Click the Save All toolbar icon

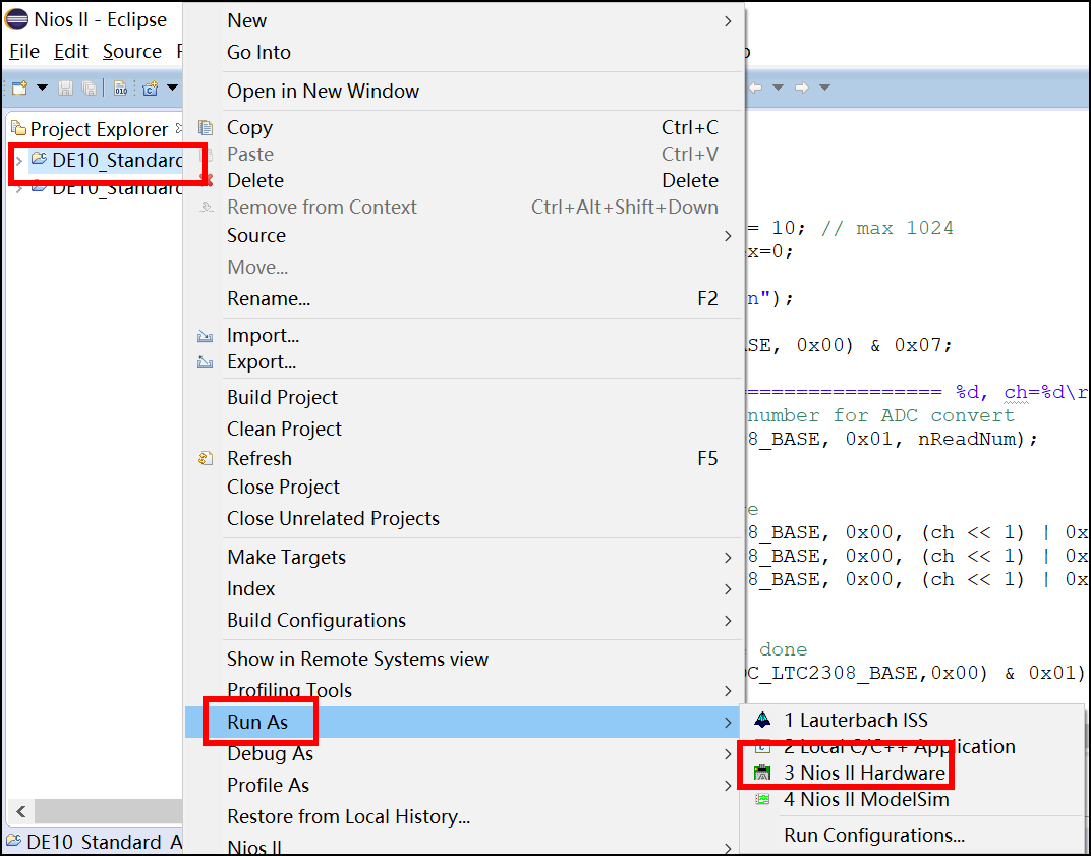tap(89, 88)
